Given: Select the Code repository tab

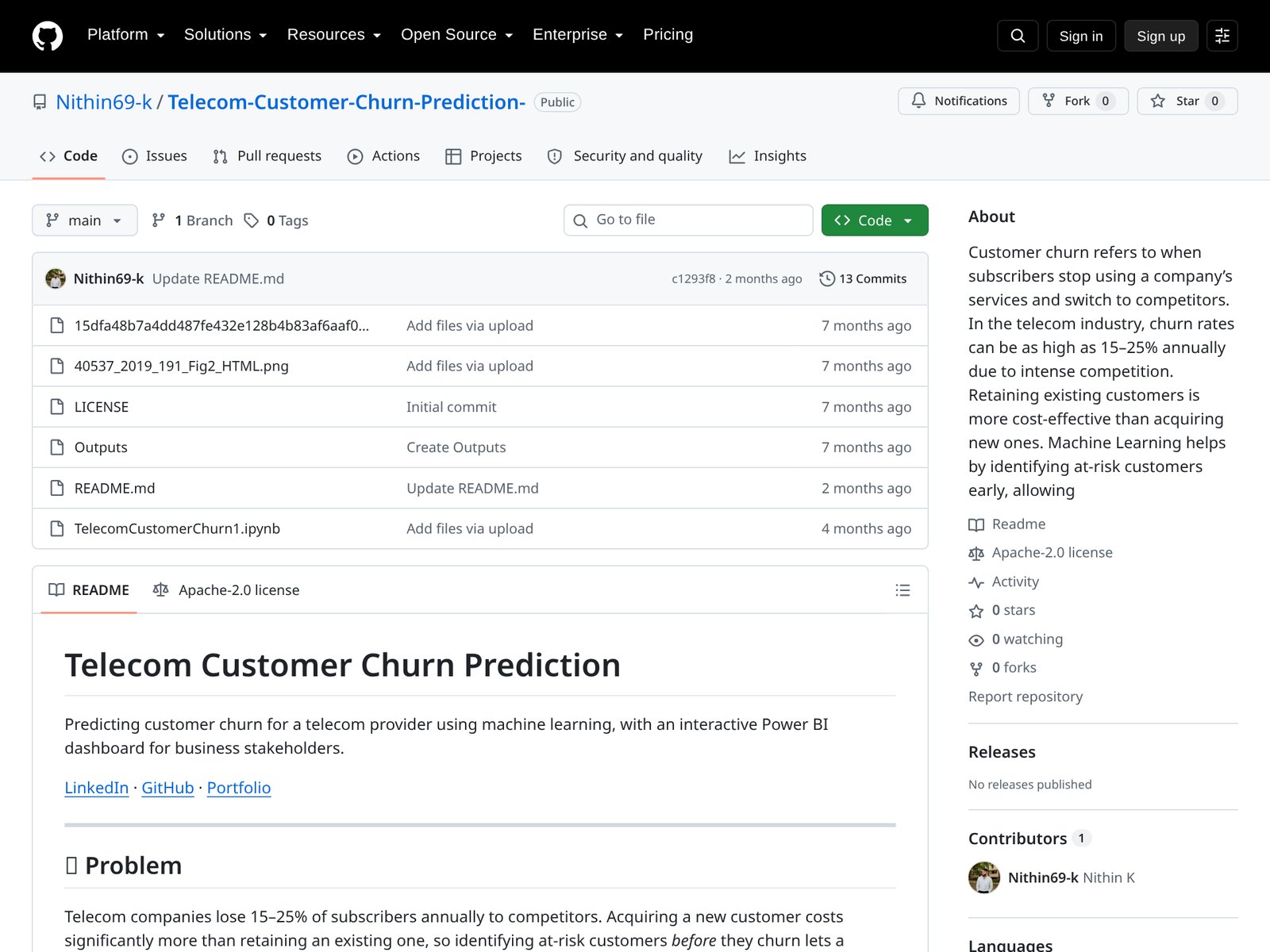Looking at the screenshot, I should (69, 156).
